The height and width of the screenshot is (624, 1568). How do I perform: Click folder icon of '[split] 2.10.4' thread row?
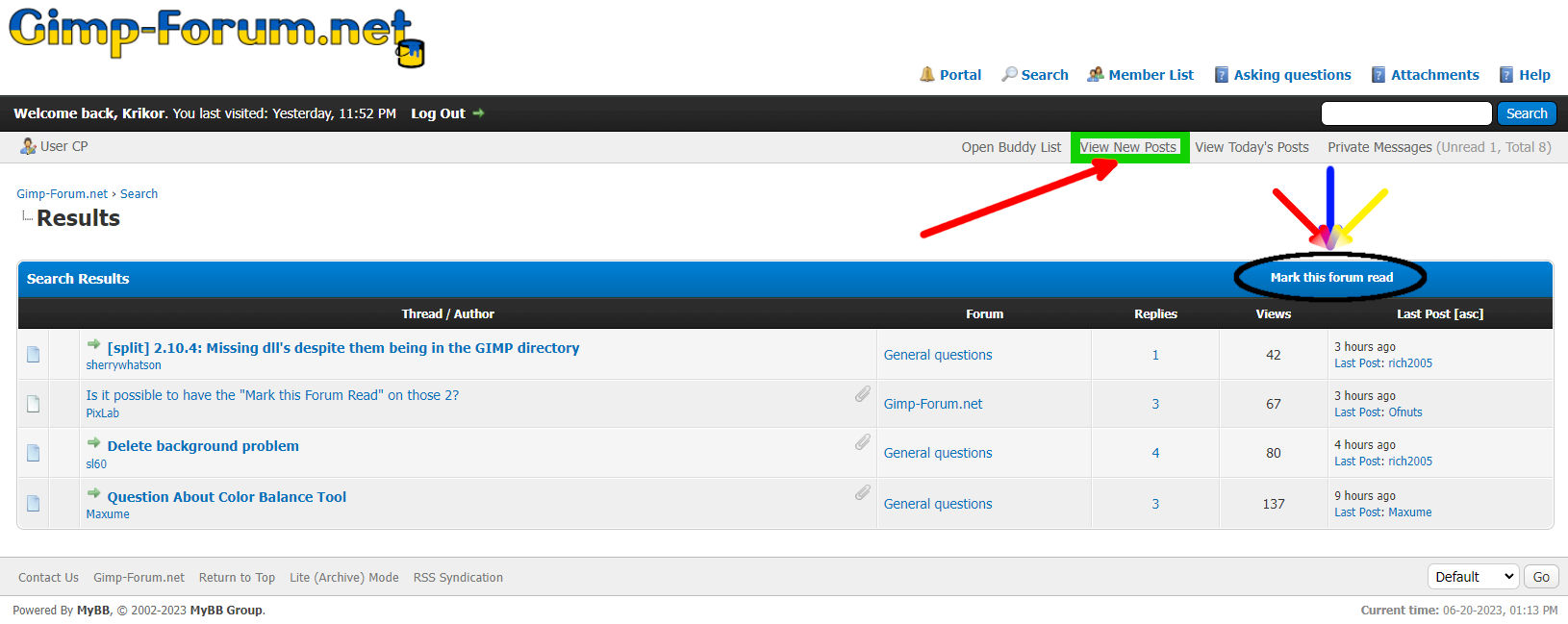34,355
